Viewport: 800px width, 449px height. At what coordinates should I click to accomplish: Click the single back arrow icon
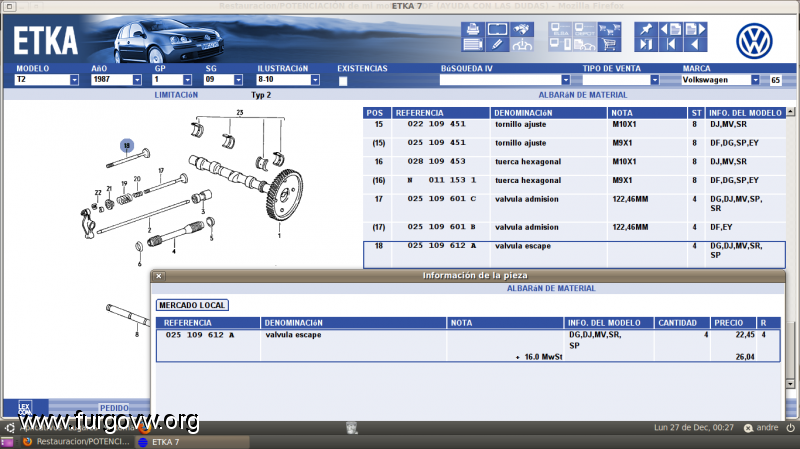(x=695, y=44)
